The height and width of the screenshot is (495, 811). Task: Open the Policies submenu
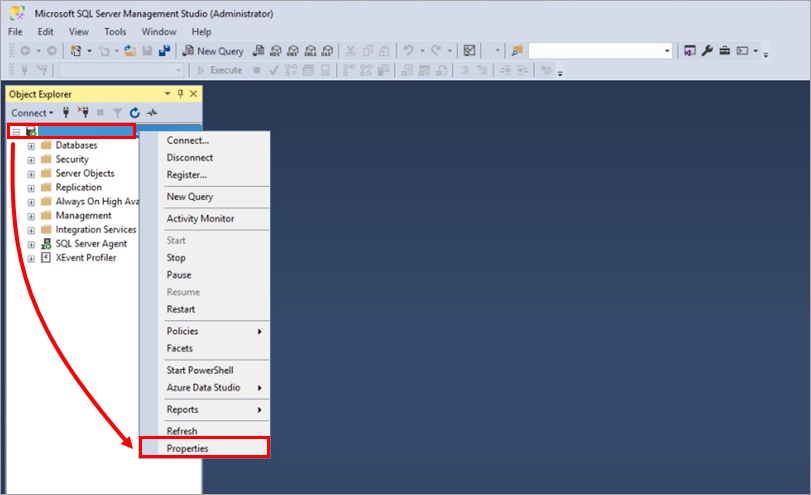pyautogui.click(x=205, y=331)
